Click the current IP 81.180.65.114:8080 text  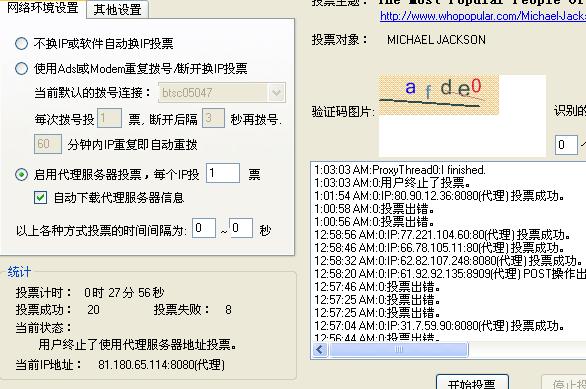[x=161, y=364]
